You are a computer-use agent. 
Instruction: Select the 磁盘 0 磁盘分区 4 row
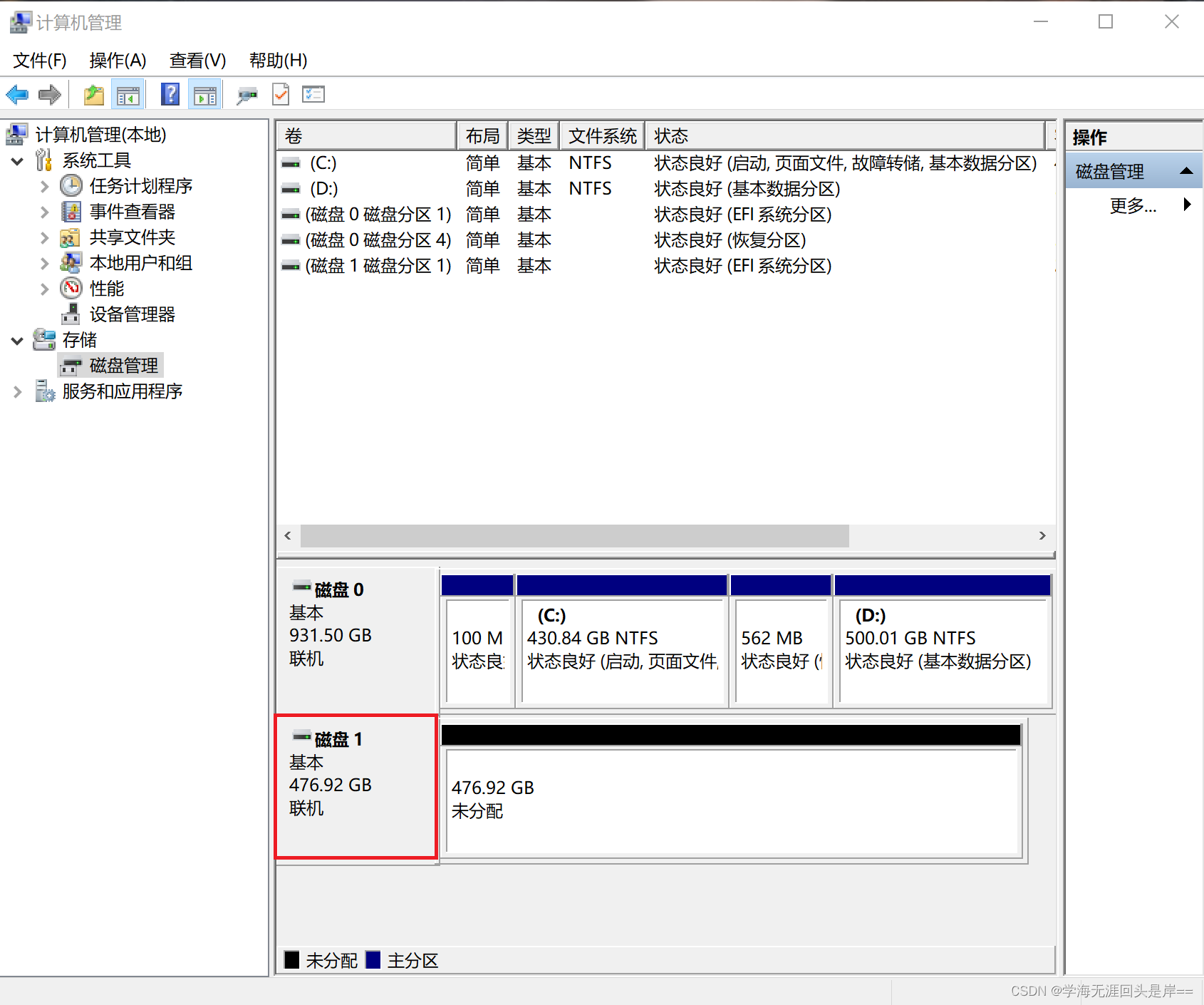[666, 240]
